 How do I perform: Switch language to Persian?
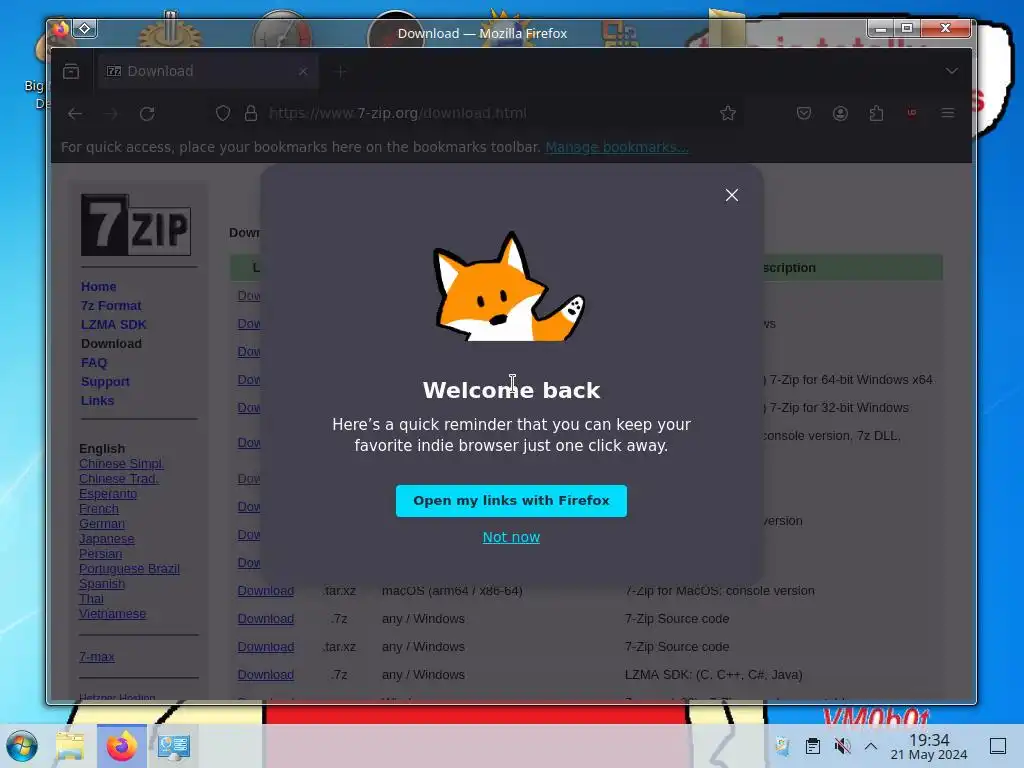[x=101, y=554]
